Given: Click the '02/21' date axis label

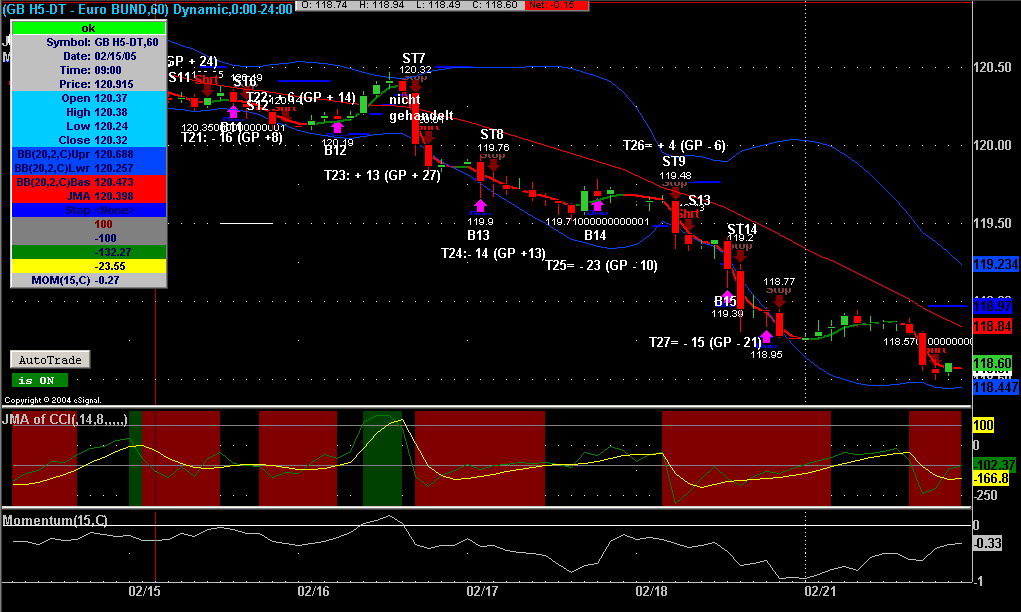Looking at the screenshot, I should pos(820,591).
